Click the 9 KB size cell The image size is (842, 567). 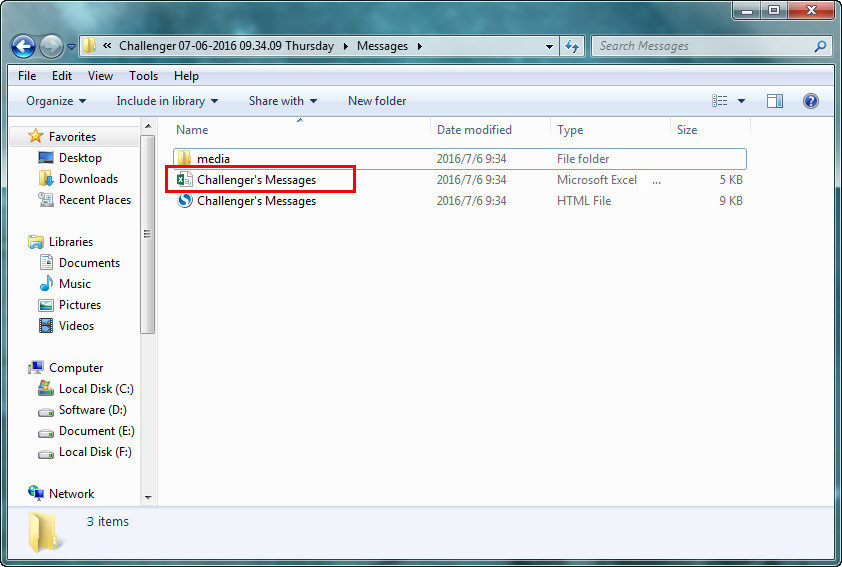click(731, 201)
